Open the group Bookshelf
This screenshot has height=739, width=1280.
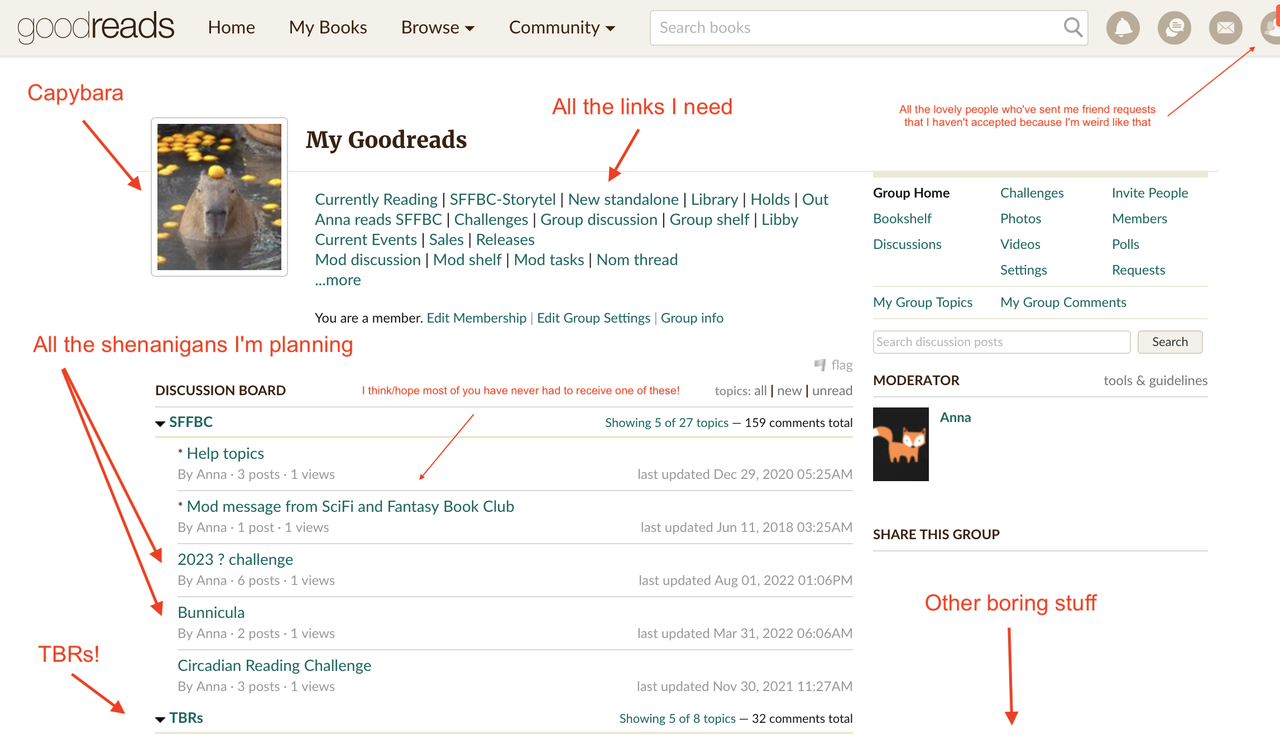click(x=902, y=219)
